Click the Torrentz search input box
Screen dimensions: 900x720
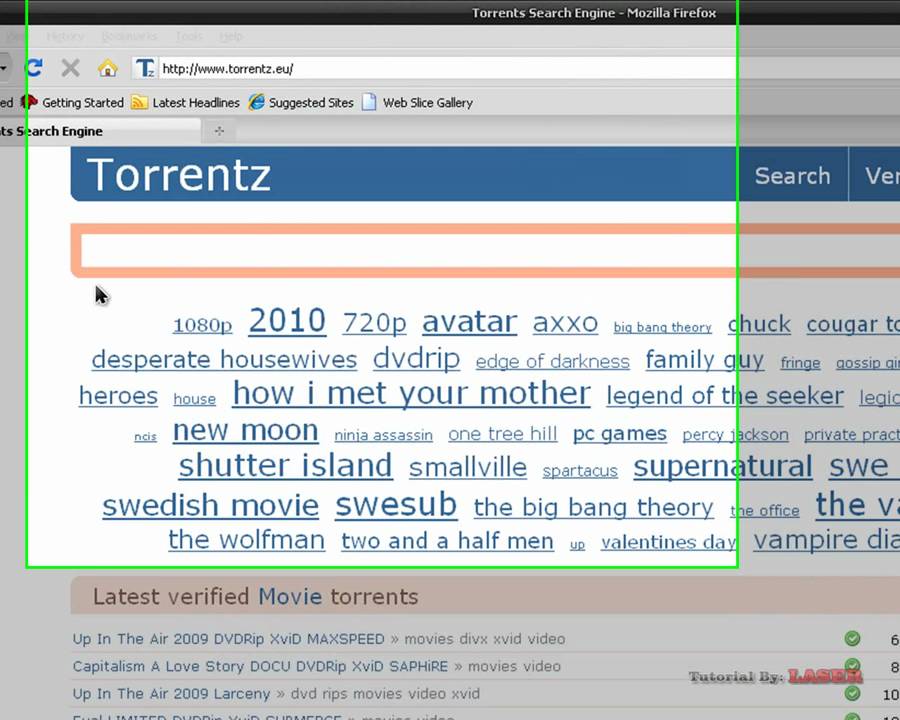click(490, 251)
